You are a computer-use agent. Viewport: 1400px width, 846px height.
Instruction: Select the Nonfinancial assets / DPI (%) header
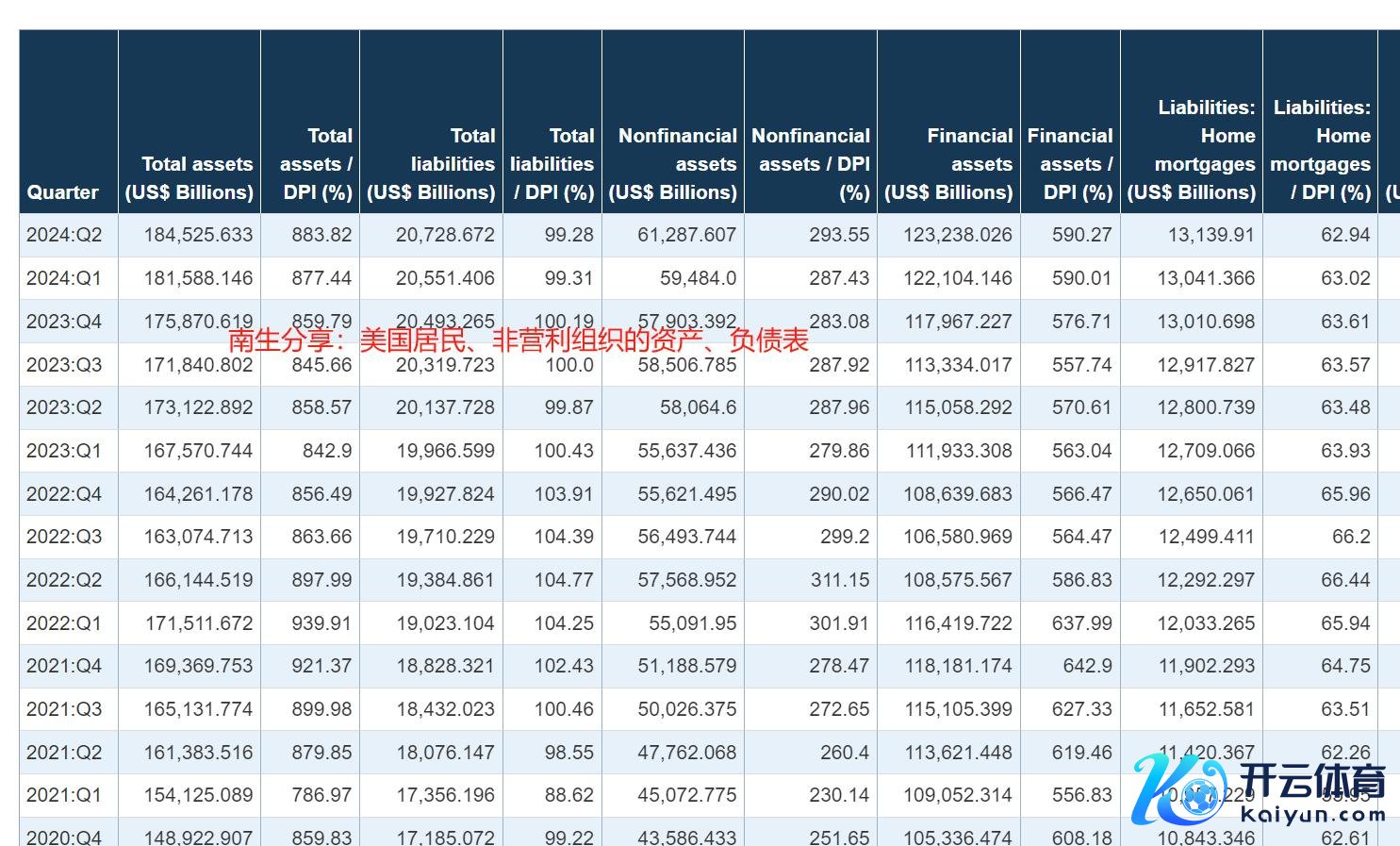pyautogui.click(x=811, y=164)
